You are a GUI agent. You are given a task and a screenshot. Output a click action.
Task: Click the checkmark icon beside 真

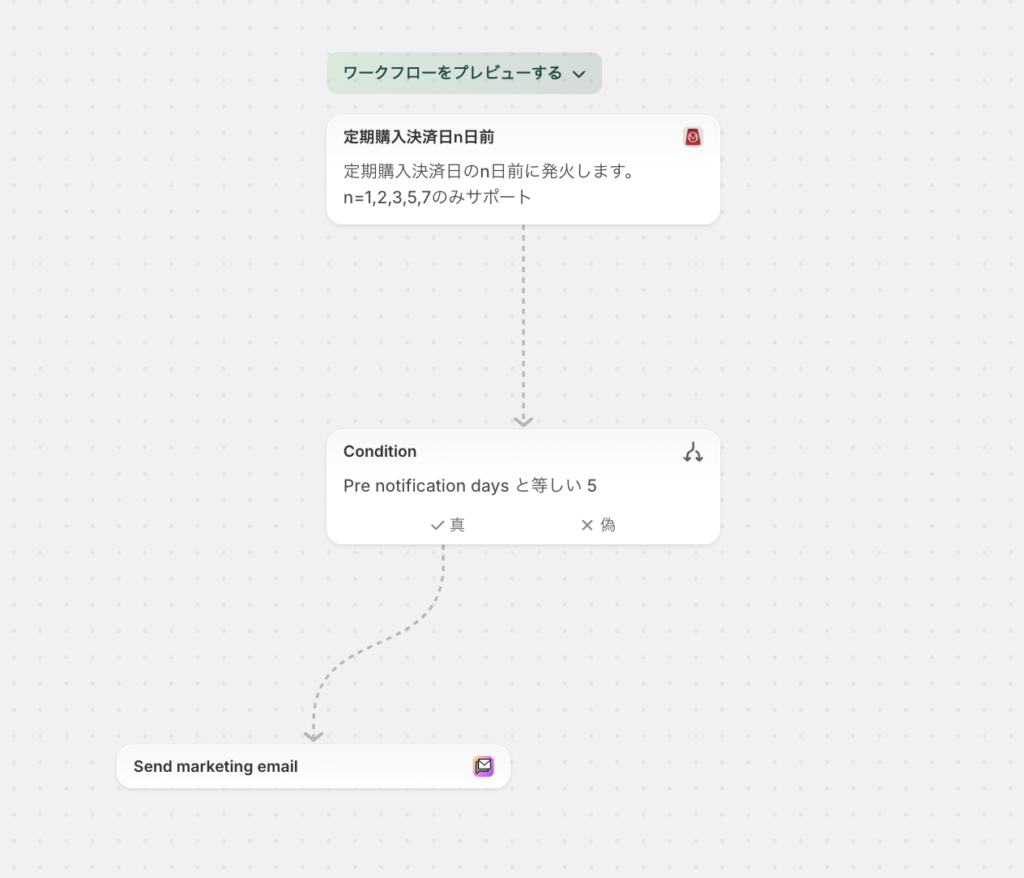click(437, 525)
